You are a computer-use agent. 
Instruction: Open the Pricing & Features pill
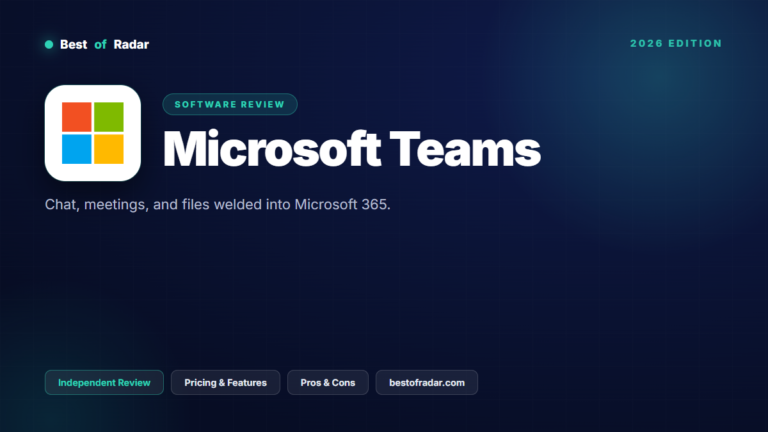coord(225,383)
